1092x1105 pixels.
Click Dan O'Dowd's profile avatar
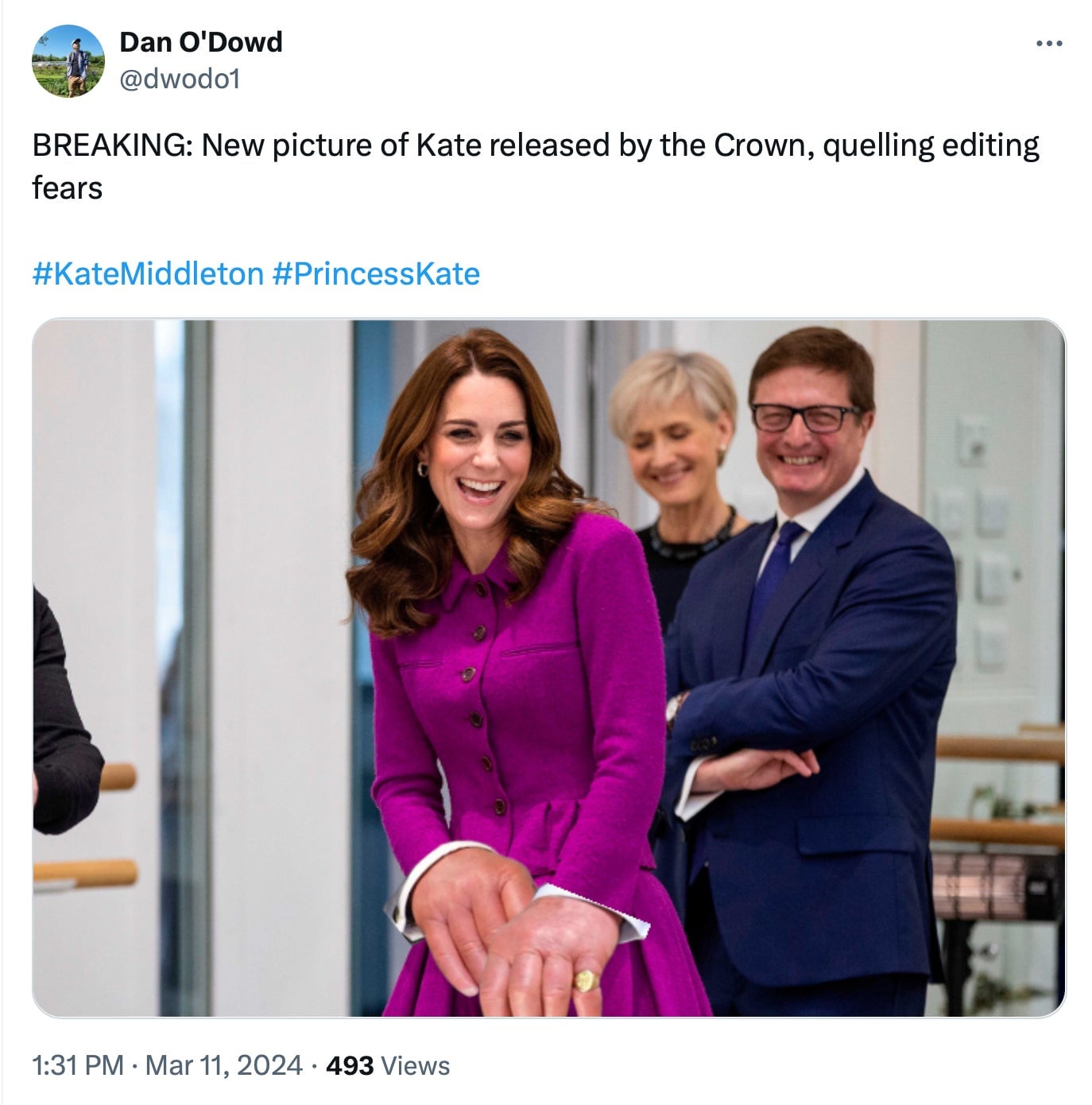[68, 60]
